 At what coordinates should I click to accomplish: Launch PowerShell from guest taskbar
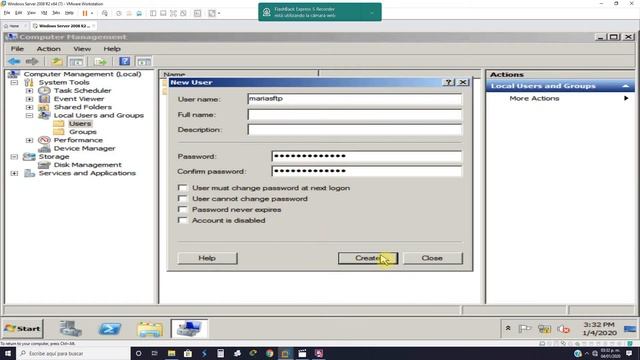110,329
